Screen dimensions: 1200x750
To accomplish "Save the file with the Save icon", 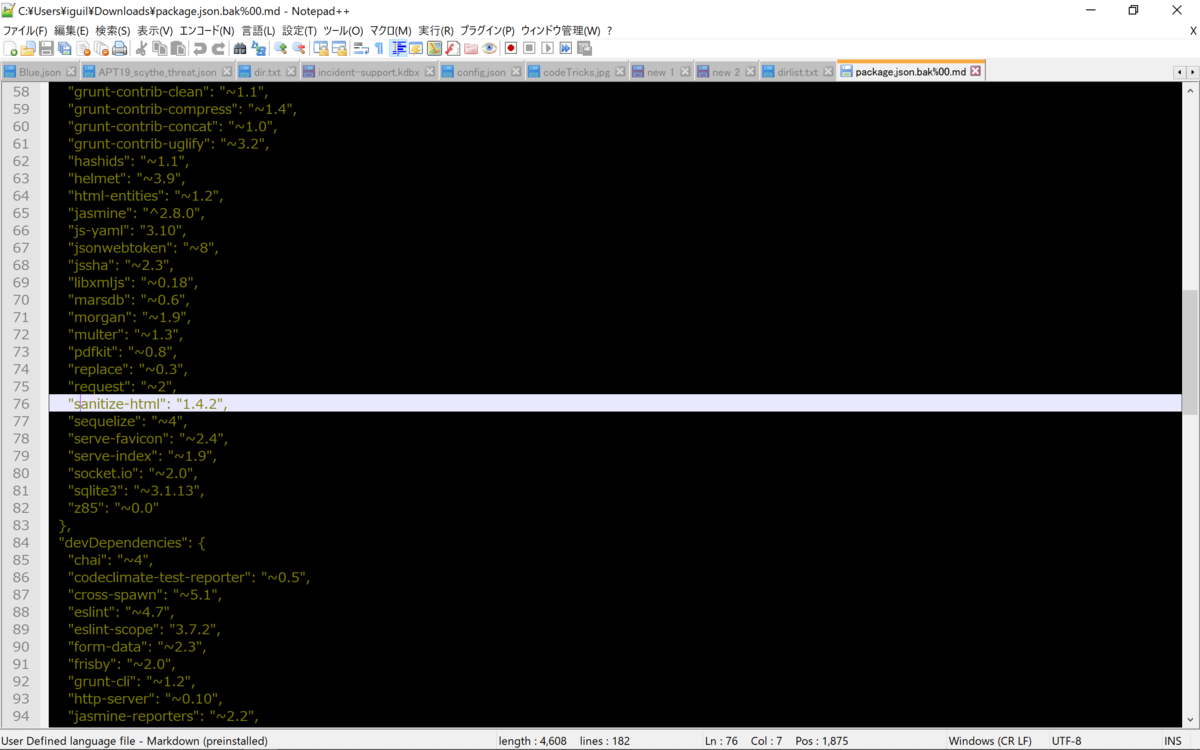I will 46,48.
